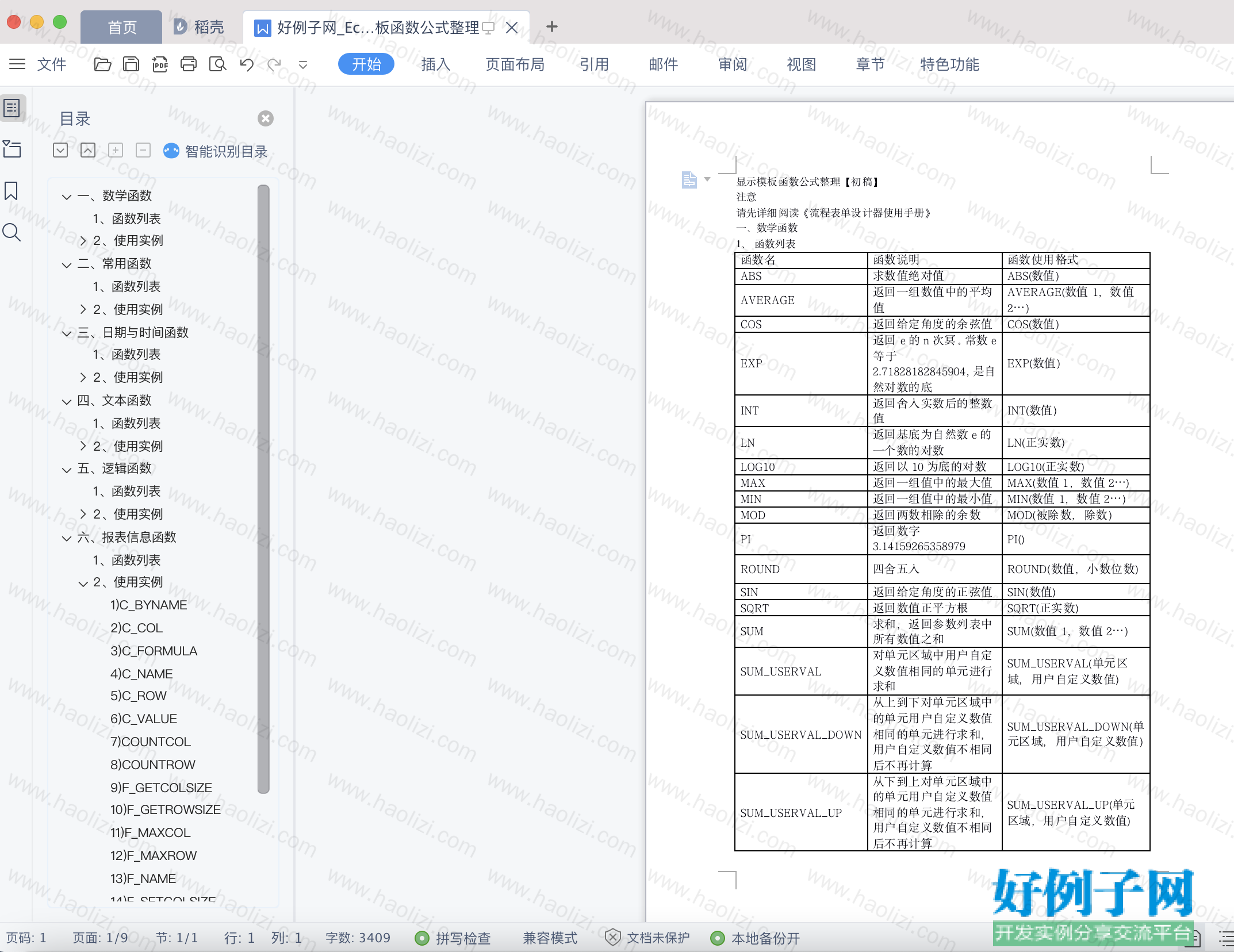The image size is (1234, 952).
Task: Switch to 审阅 ribbon tab
Action: coord(733,64)
